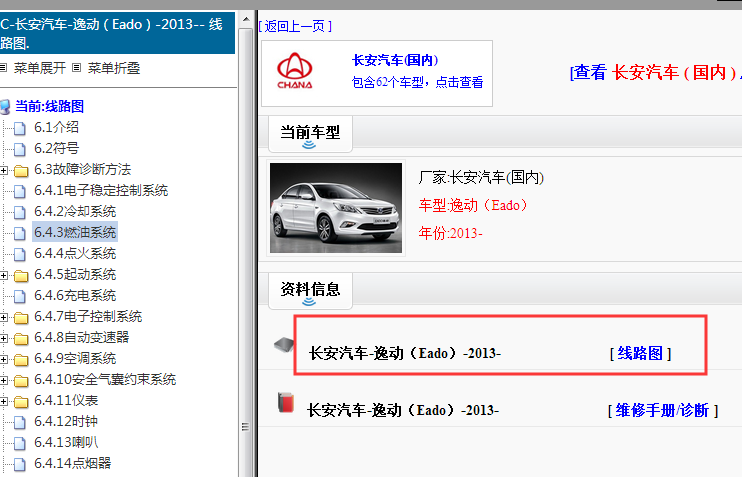
Task: Click the page icon beside 6.4.4点火系统
Action: tap(19, 254)
